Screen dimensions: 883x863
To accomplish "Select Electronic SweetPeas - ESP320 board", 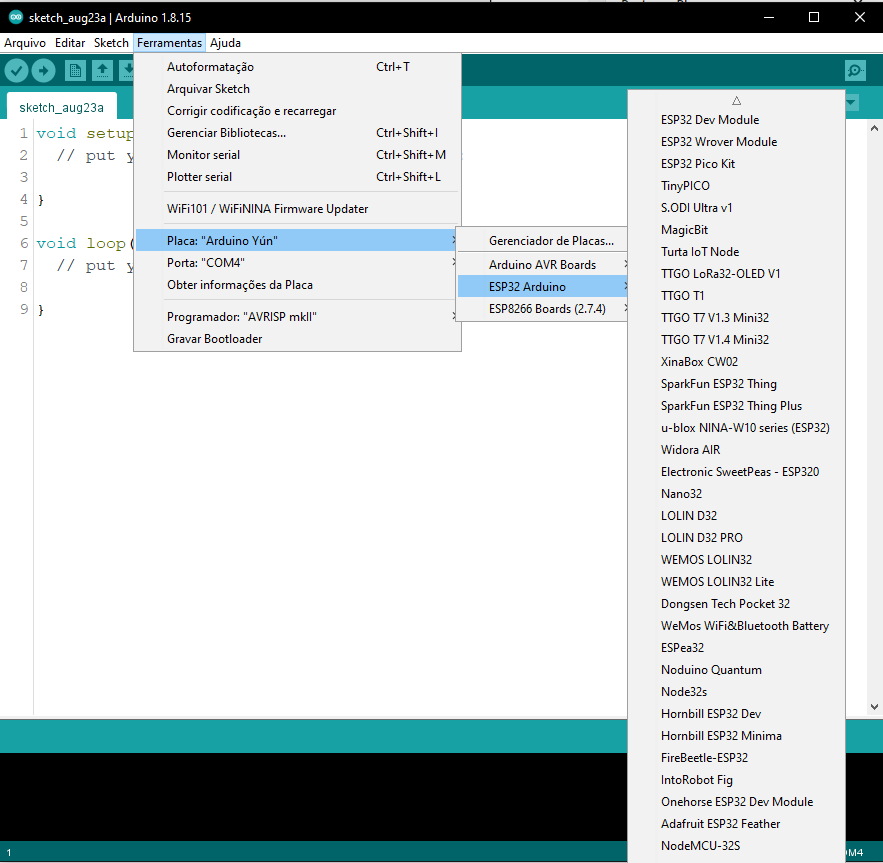I will [x=737, y=471].
